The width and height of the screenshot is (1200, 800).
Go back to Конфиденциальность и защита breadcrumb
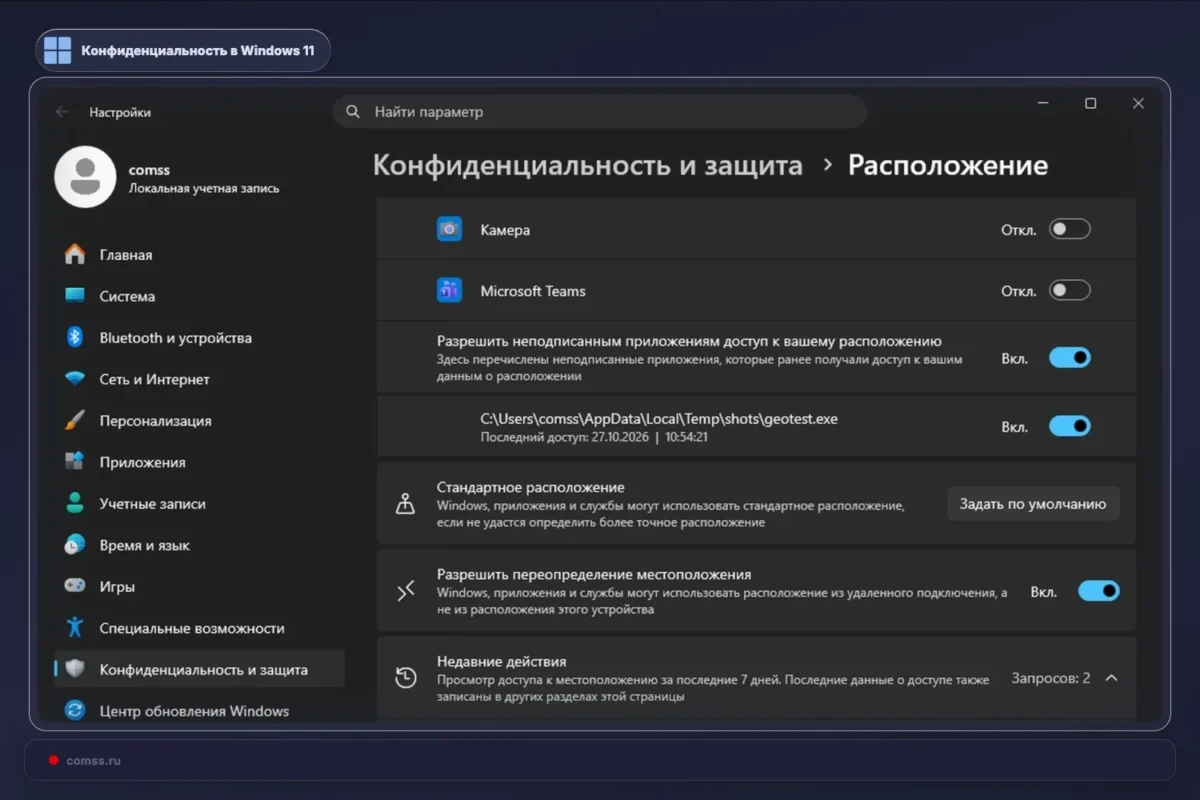pos(588,165)
